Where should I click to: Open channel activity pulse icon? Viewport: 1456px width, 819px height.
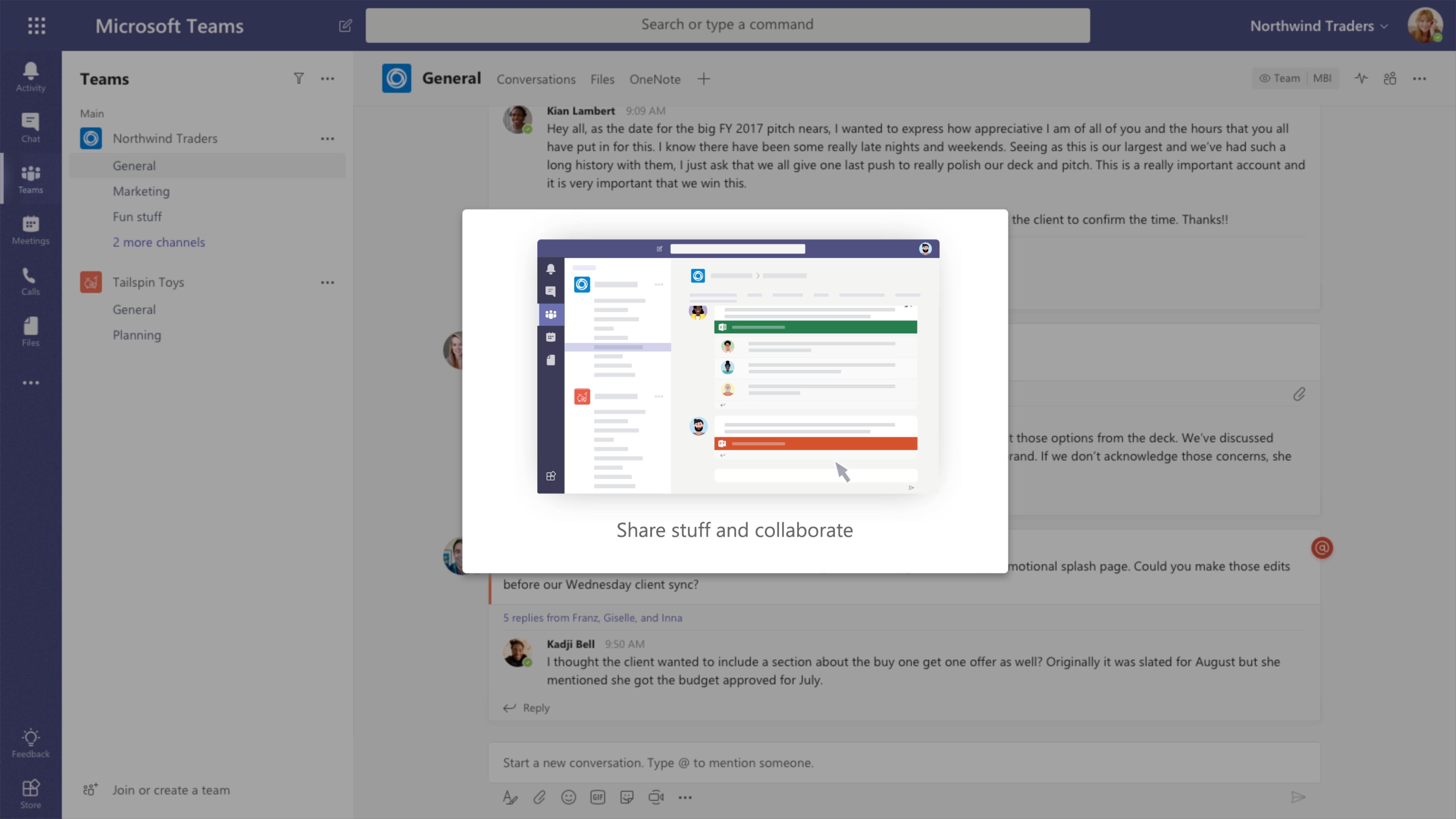click(x=1361, y=78)
